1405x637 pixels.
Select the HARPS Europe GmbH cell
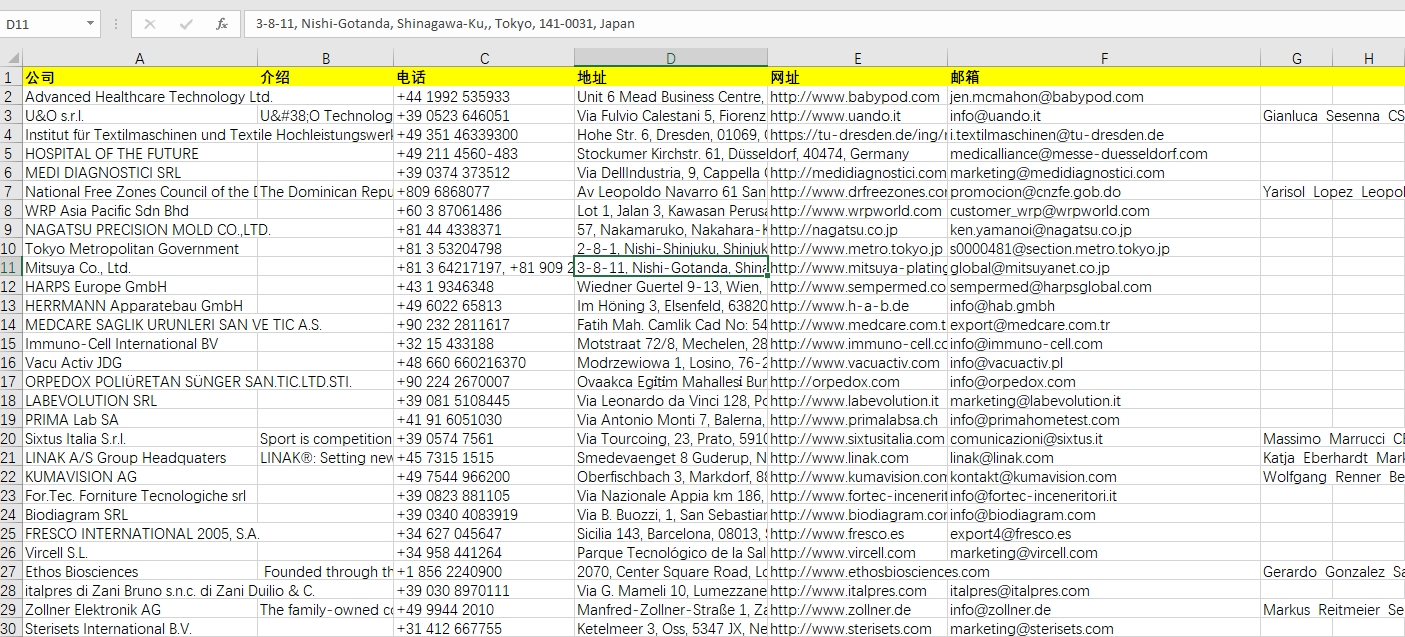140,286
